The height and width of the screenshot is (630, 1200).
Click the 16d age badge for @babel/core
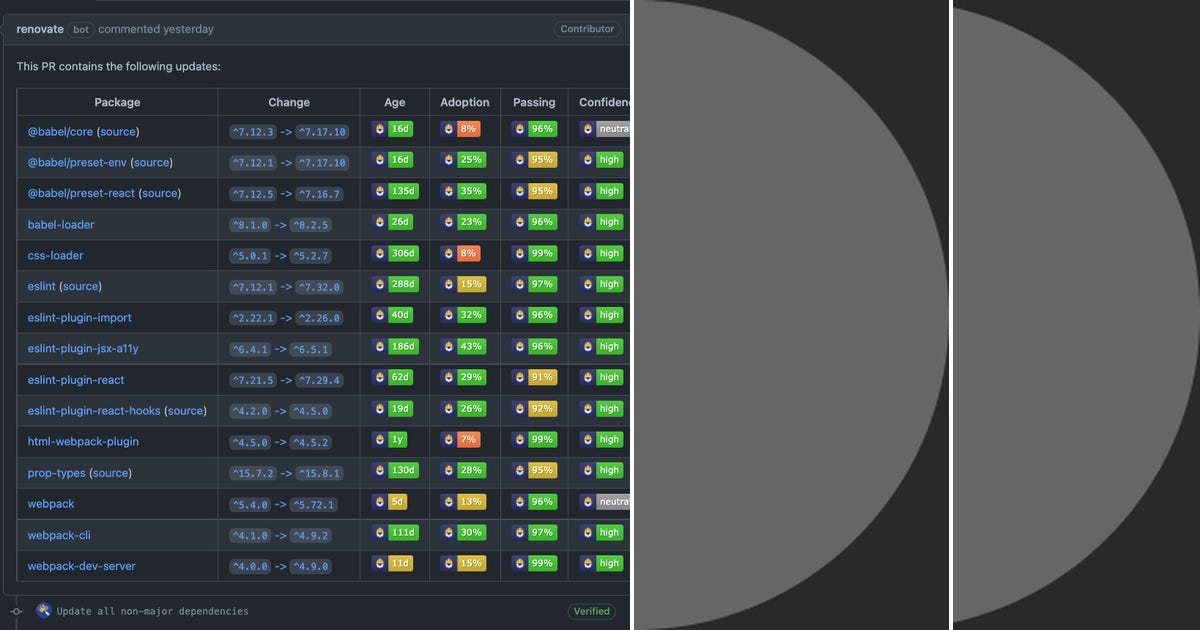tap(392, 129)
